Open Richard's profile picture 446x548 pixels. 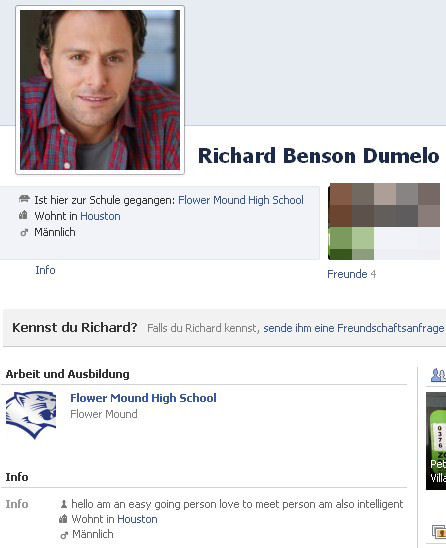point(100,90)
